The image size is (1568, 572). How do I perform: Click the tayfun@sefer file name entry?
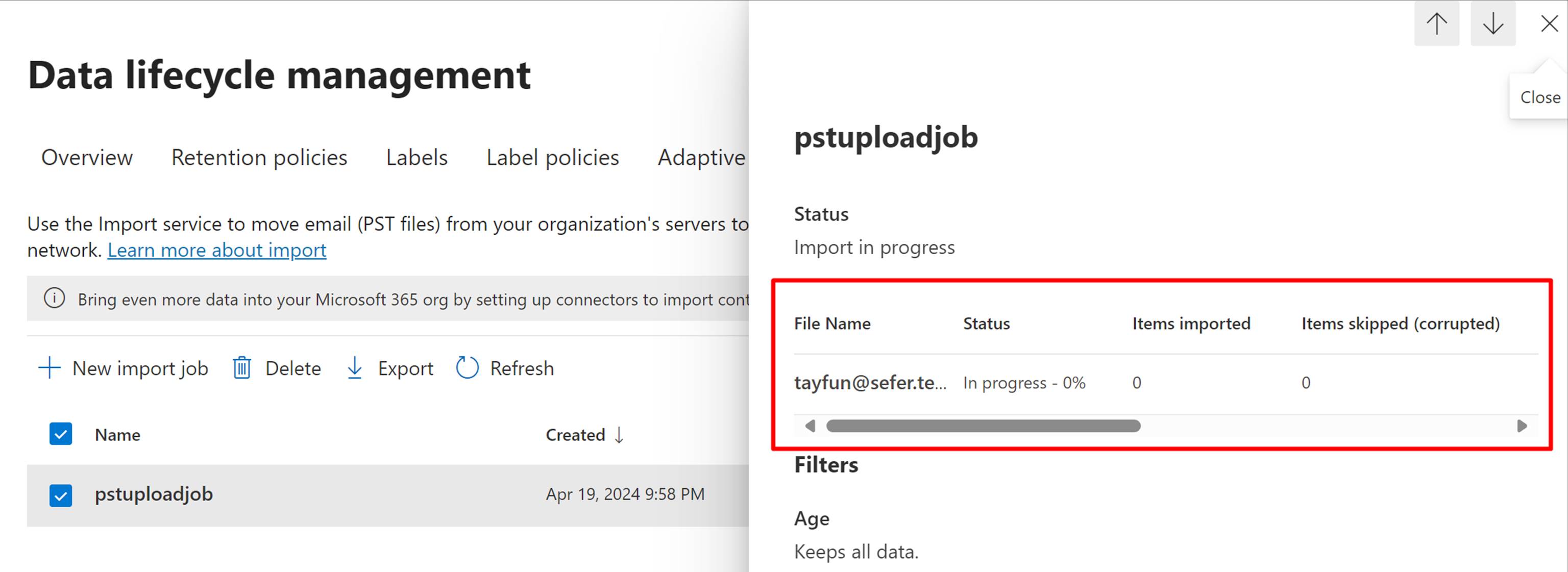[870, 383]
